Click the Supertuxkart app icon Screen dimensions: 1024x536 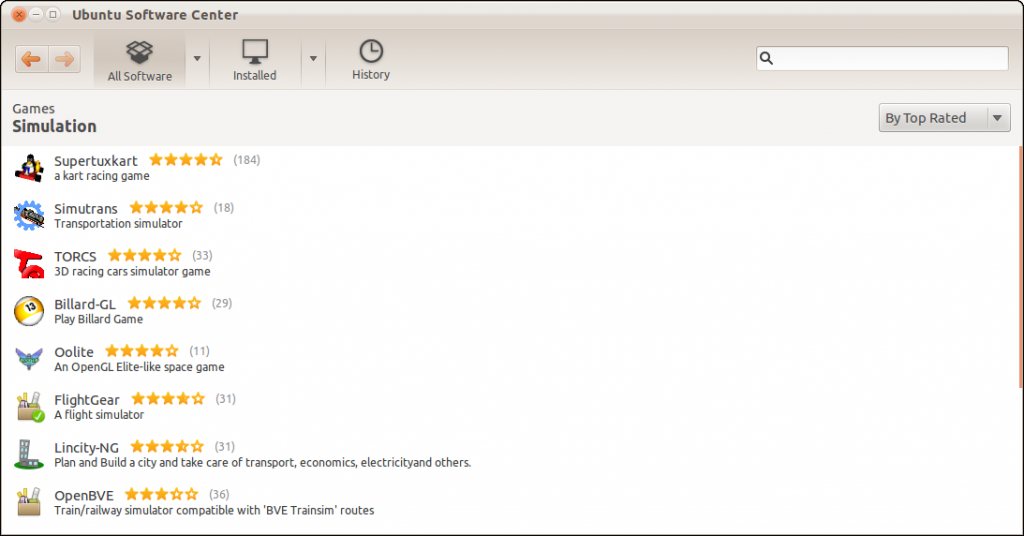coord(29,168)
